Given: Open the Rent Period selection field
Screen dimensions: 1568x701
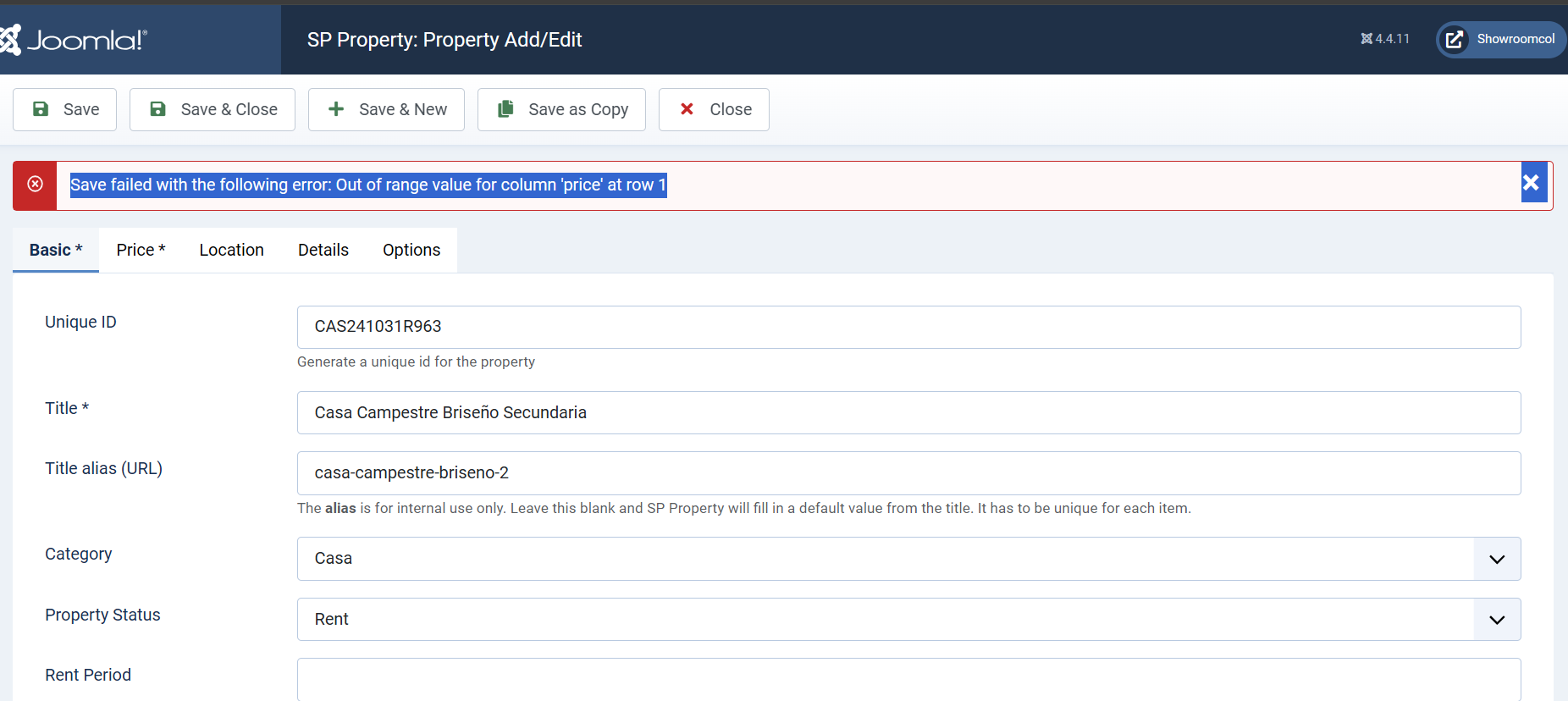Looking at the screenshot, I should point(908,679).
